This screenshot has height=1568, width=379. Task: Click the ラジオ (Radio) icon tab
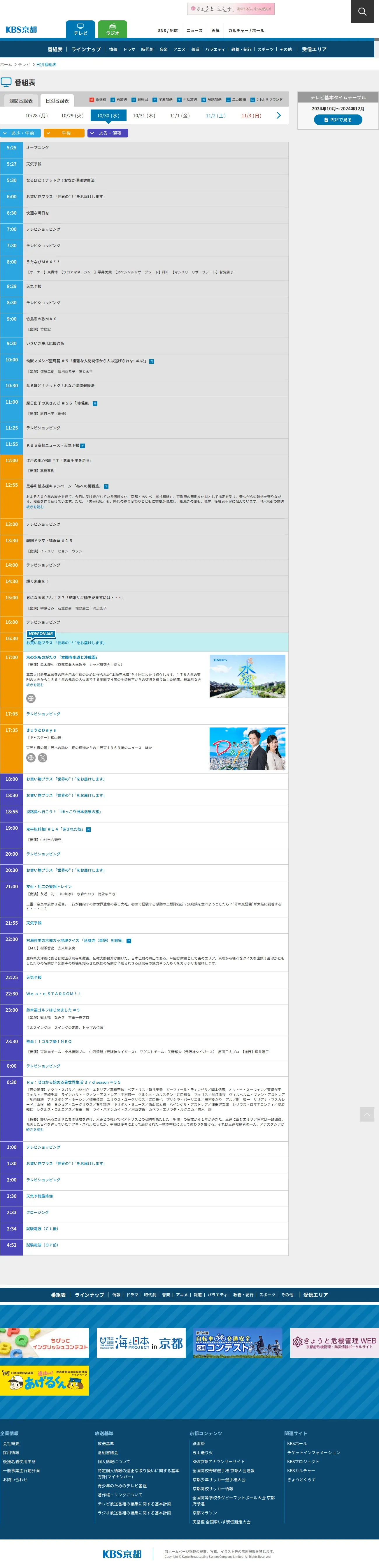tap(113, 29)
